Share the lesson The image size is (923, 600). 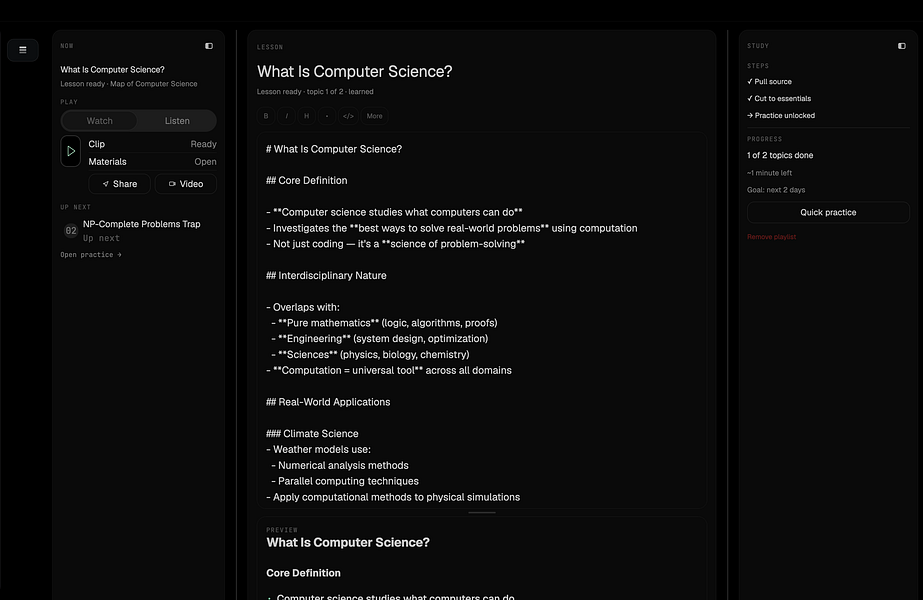[x=119, y=184]
